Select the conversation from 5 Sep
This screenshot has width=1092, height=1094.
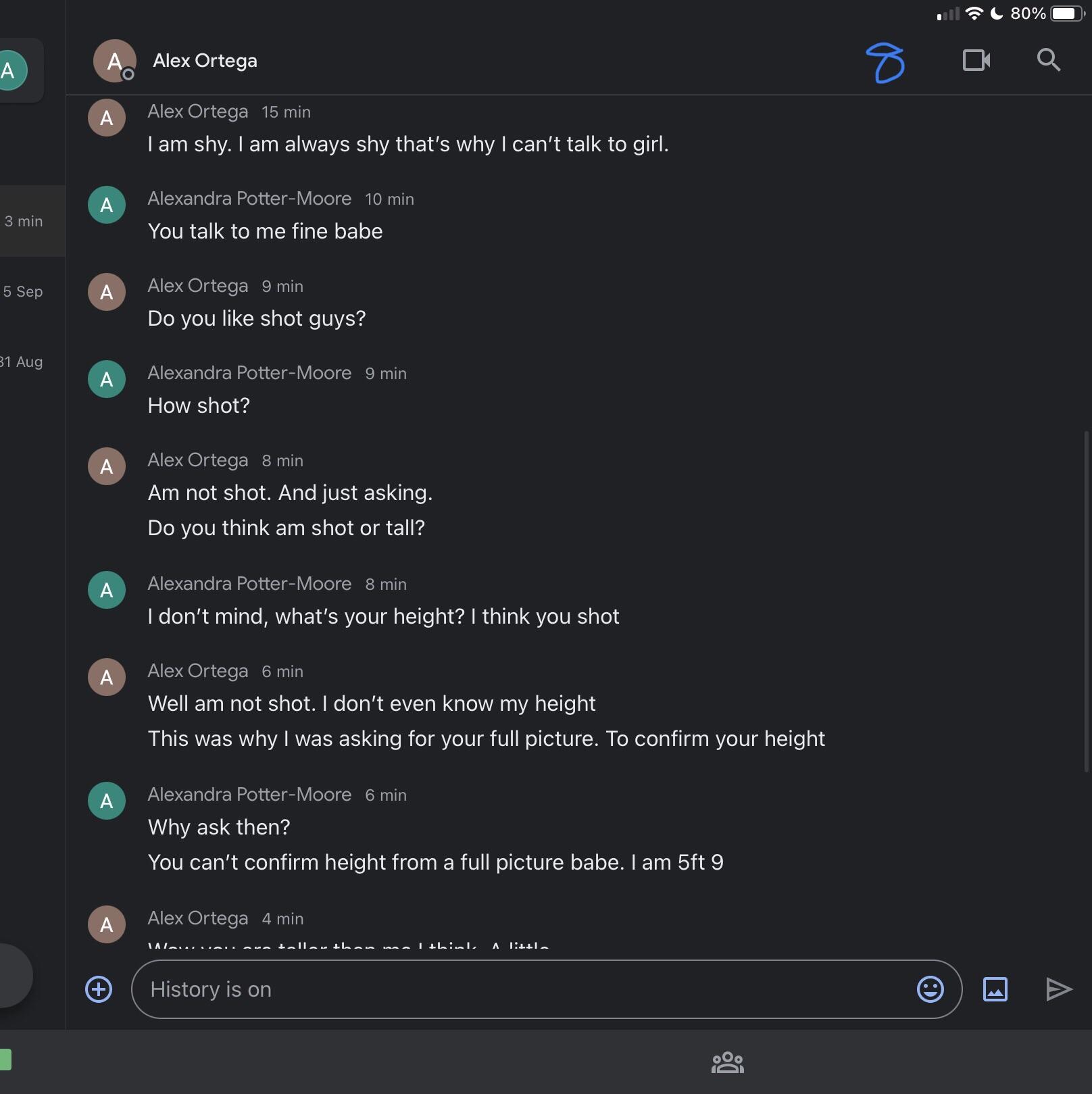(x=27, y=291)
